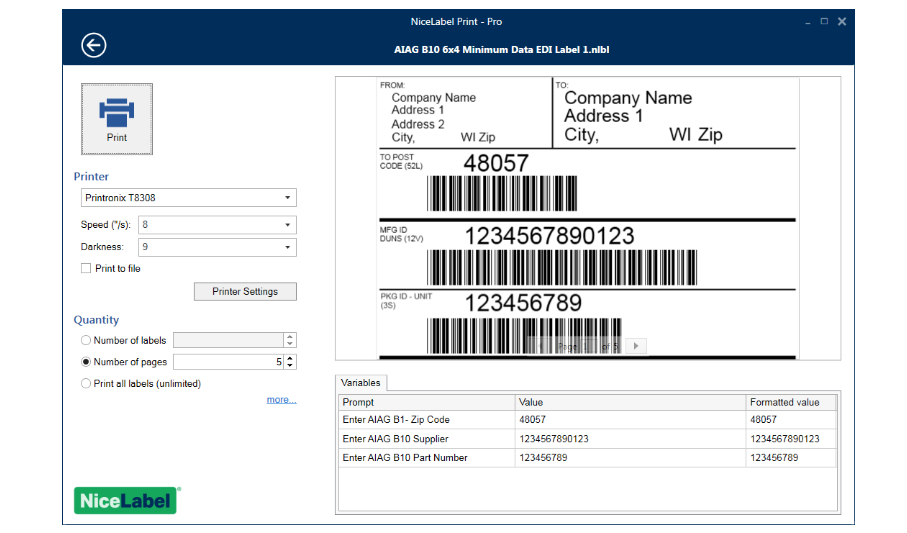This screenshot has width=907, height=533.
Task: Increase number of pages with up arrow
Action: pyautogui.click(x=290, y=358)
